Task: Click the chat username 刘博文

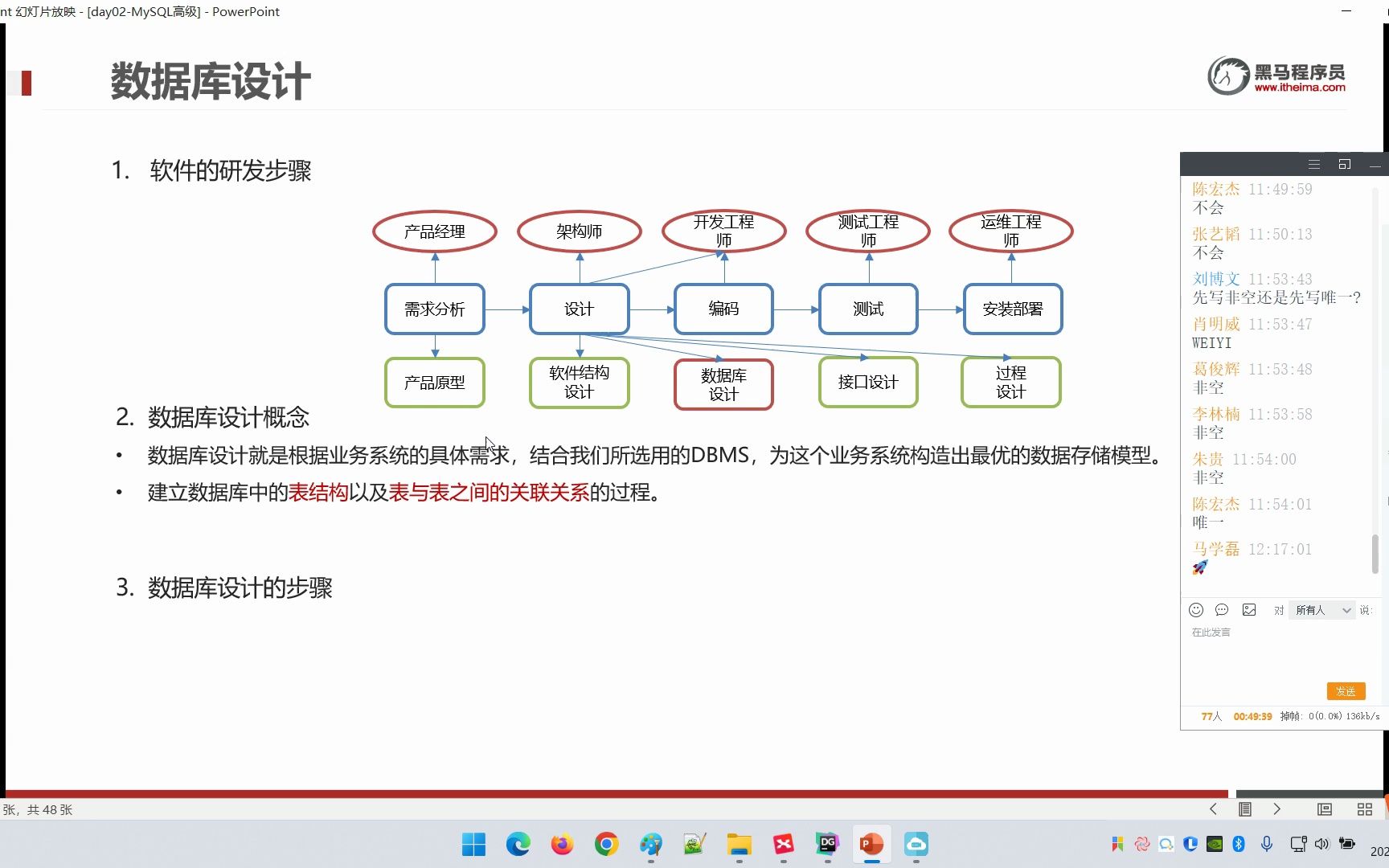Action: [1216, 279]
